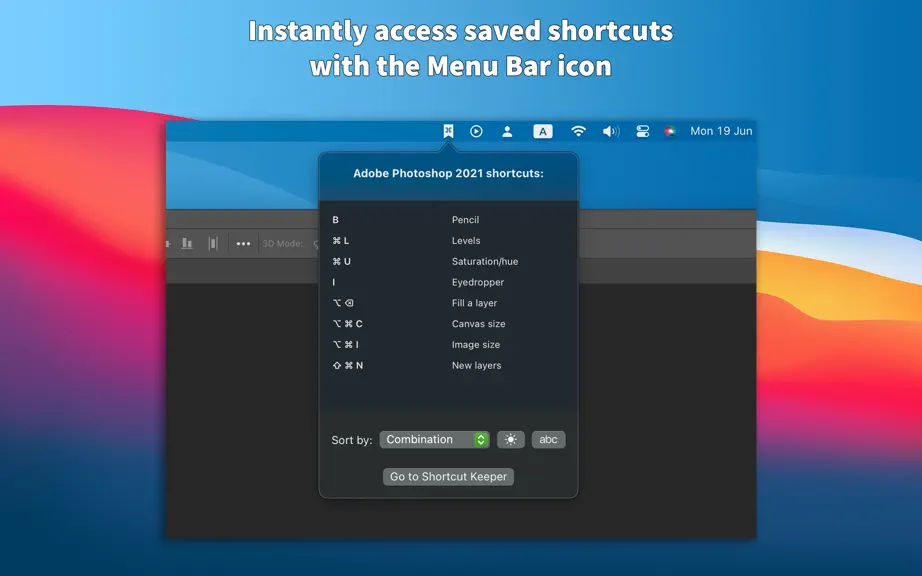Click the Adobe Photoshop 2021 shortcuts heading
The image size is (922, 576).
[448, 173]
